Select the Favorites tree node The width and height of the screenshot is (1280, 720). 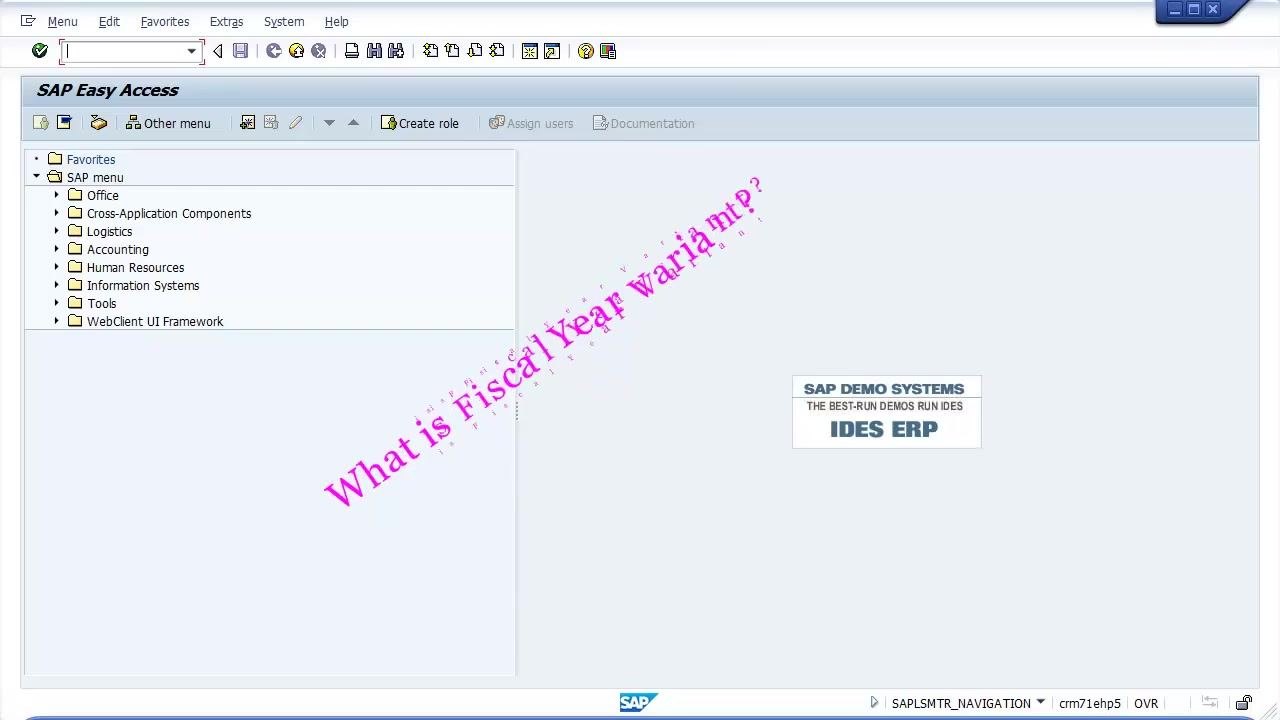(x=91, y=159)
